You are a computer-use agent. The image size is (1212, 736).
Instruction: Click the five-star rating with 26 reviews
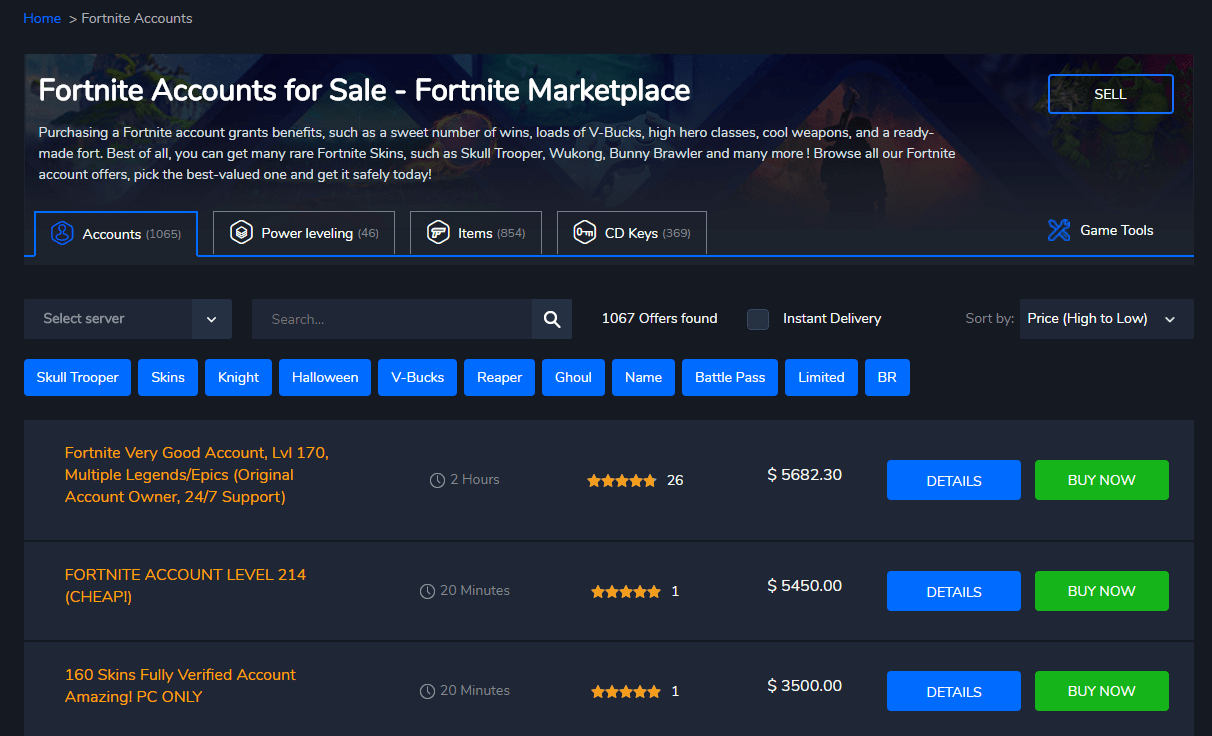click(x=622, y=480)
